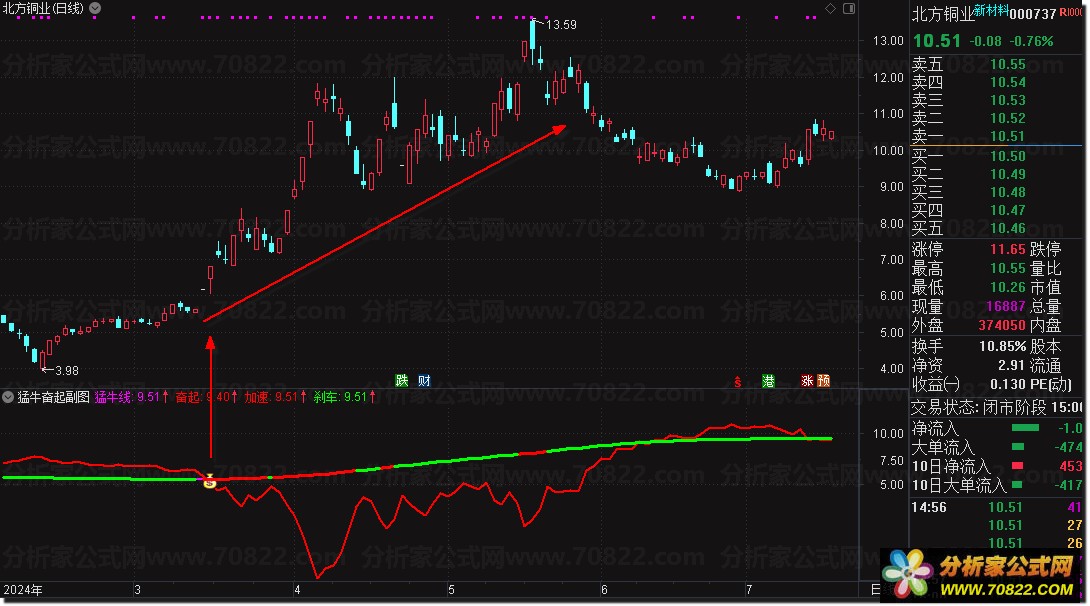Click the 大单流入 fund-flow row
1090x606 pixels.
[x=997, y=448]
